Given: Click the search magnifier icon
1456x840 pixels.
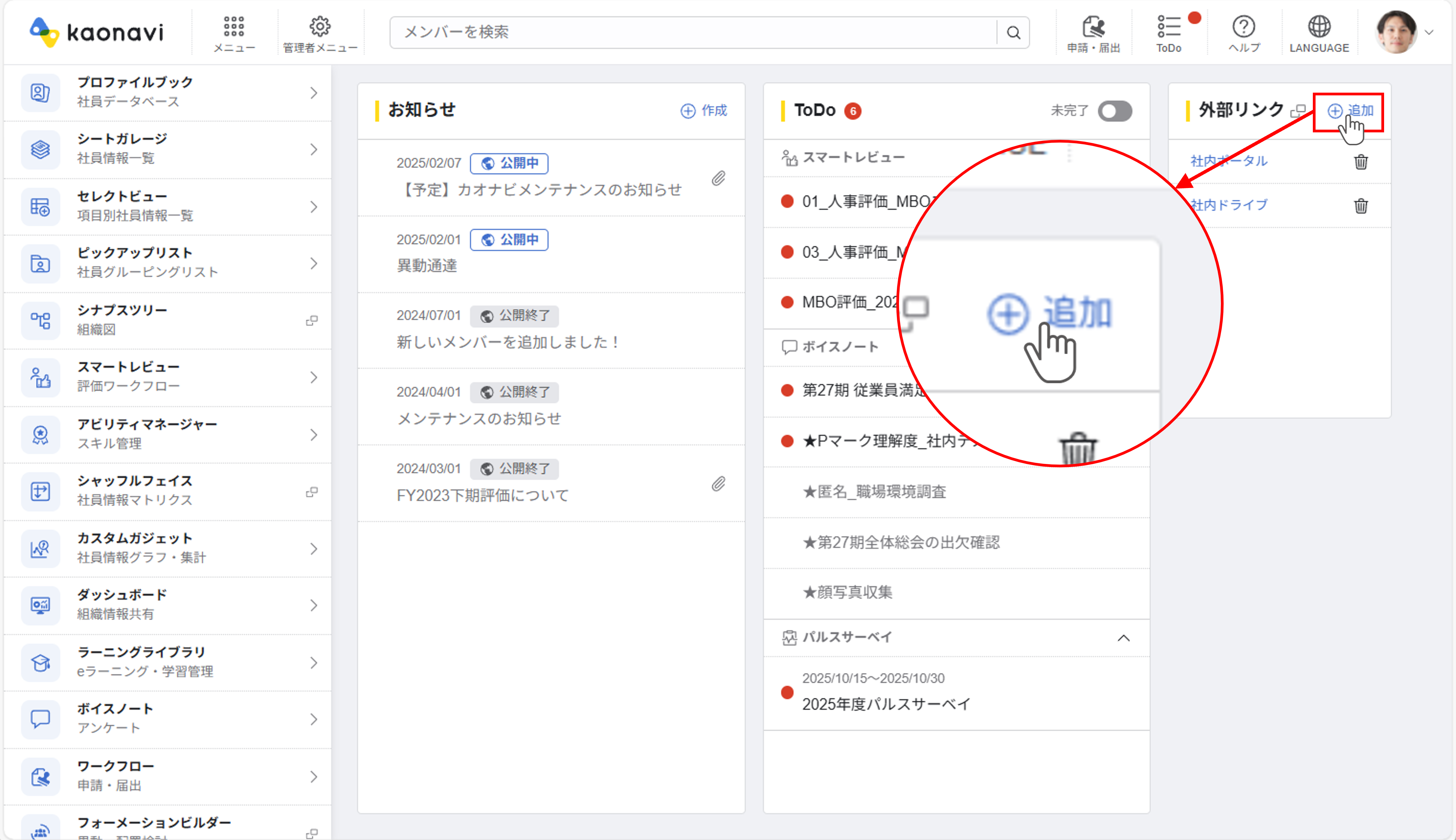Looking at the screenshot, I should [1013, 32].
